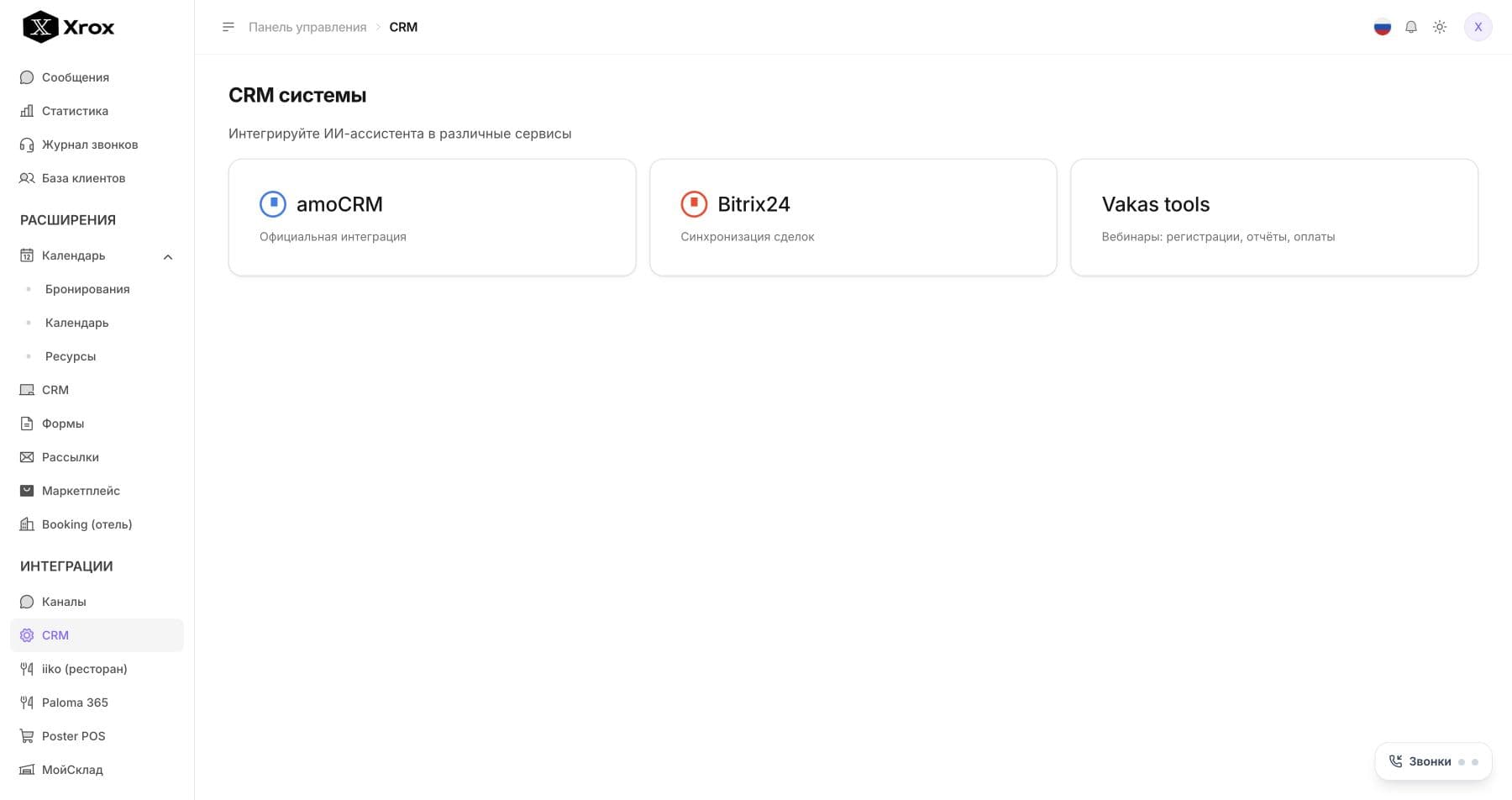This screenshot has width=1512, height=800.
Task: Open language selector Russian flag
Action: tap(1383, 27)
